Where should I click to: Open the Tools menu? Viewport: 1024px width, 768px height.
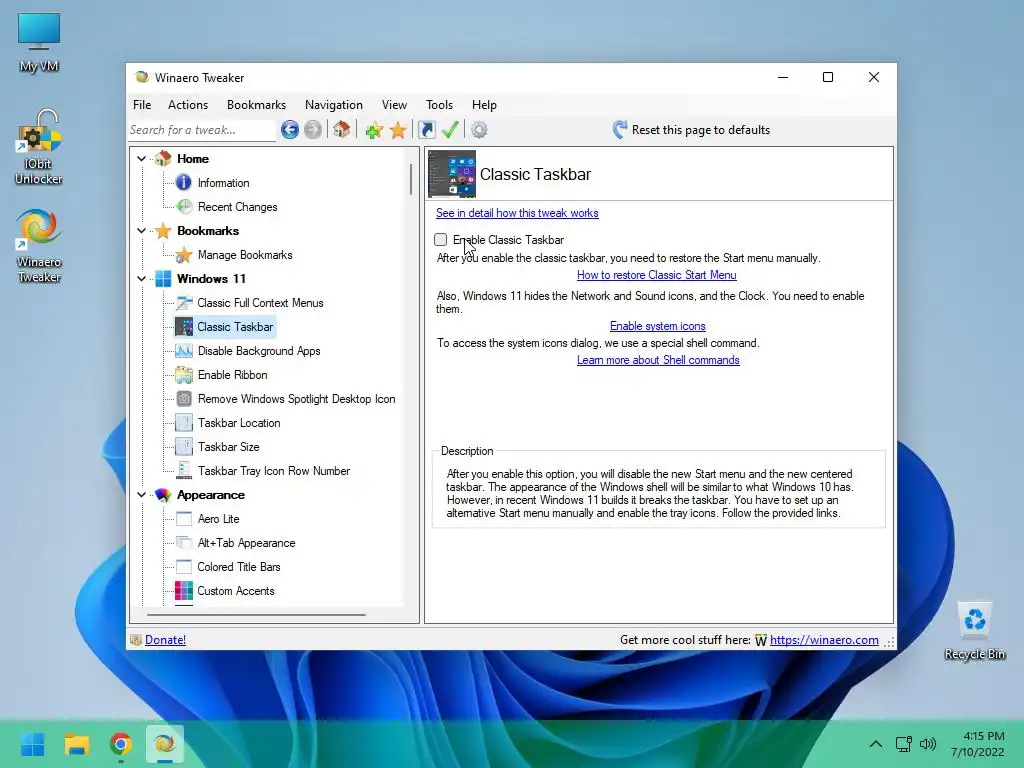point(440,104)
